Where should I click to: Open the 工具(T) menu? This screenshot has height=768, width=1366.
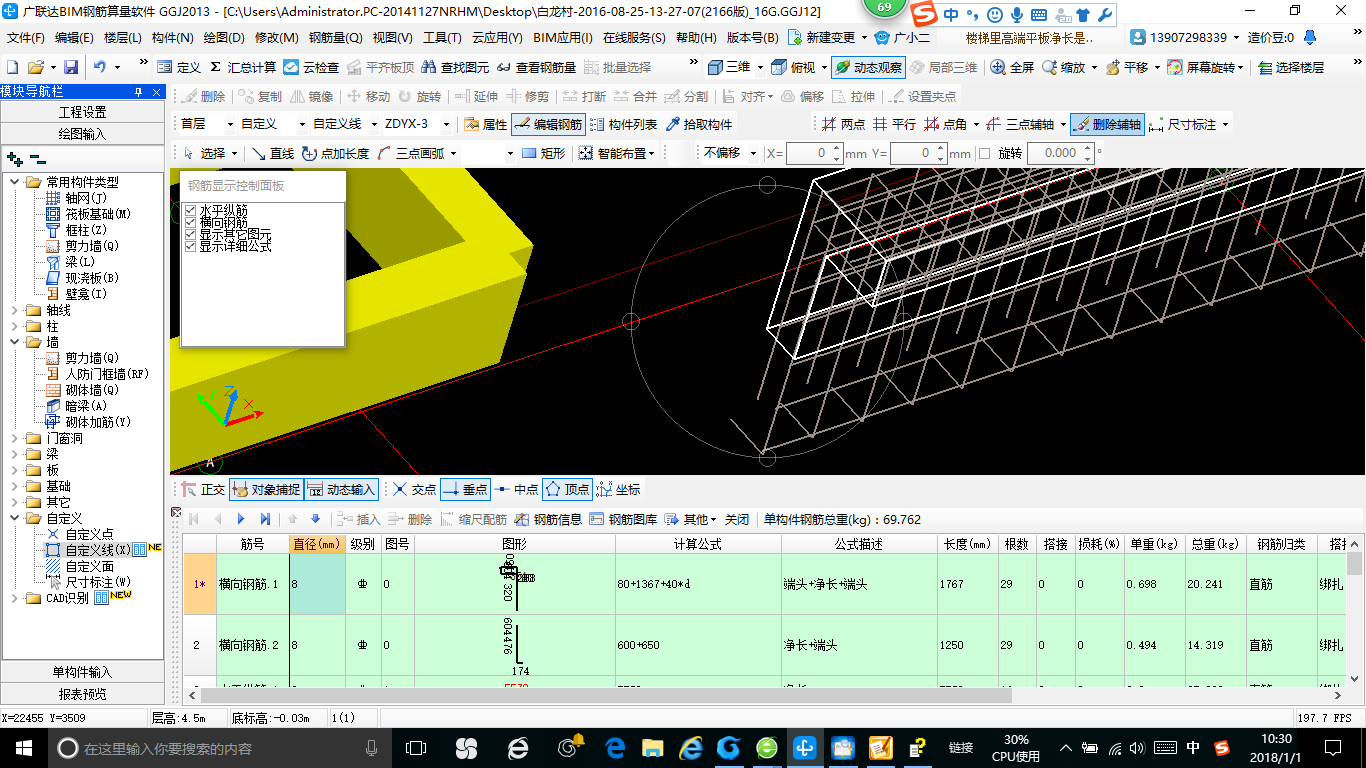442,38
